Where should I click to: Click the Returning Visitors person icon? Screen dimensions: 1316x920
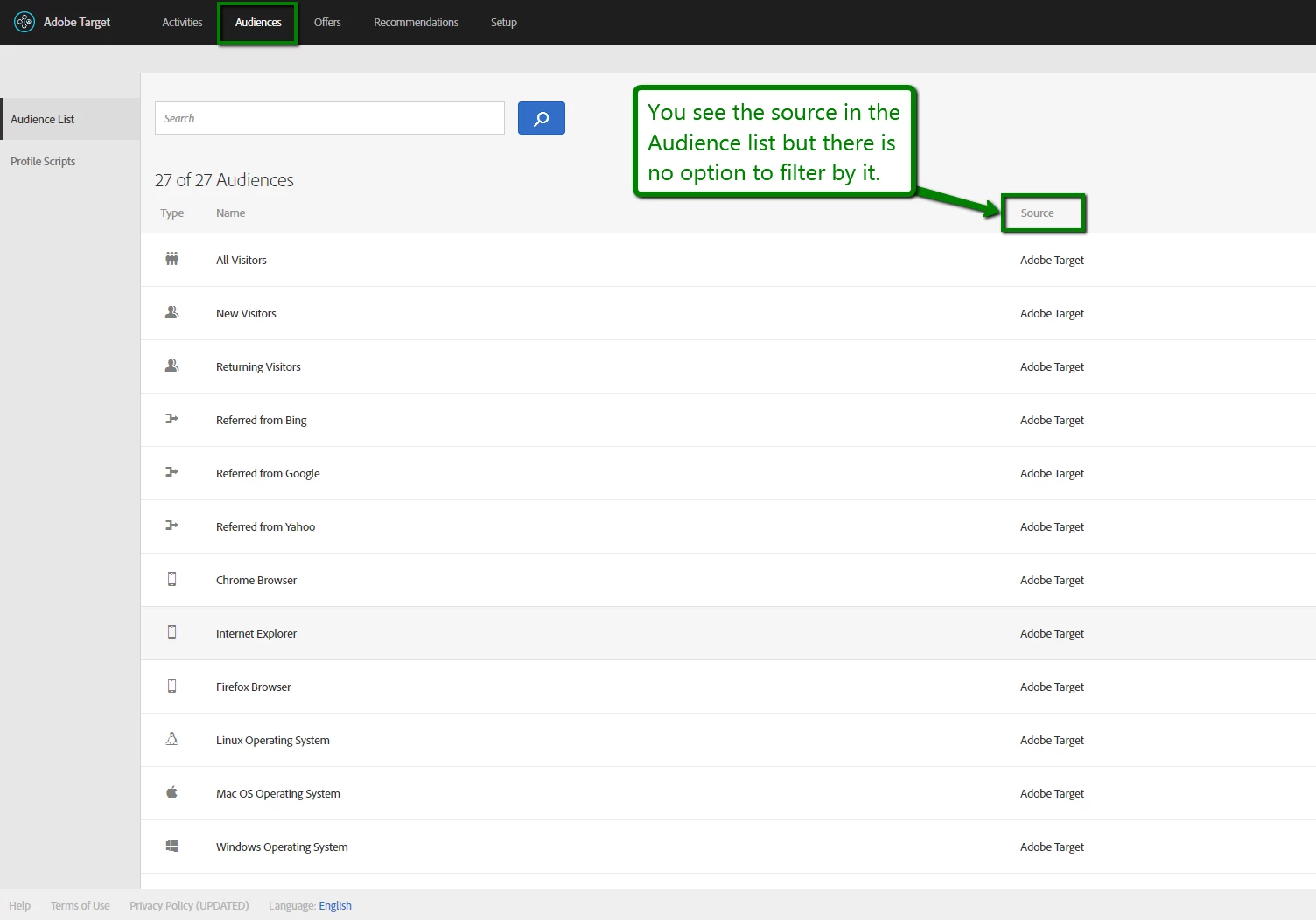[172, 366]
